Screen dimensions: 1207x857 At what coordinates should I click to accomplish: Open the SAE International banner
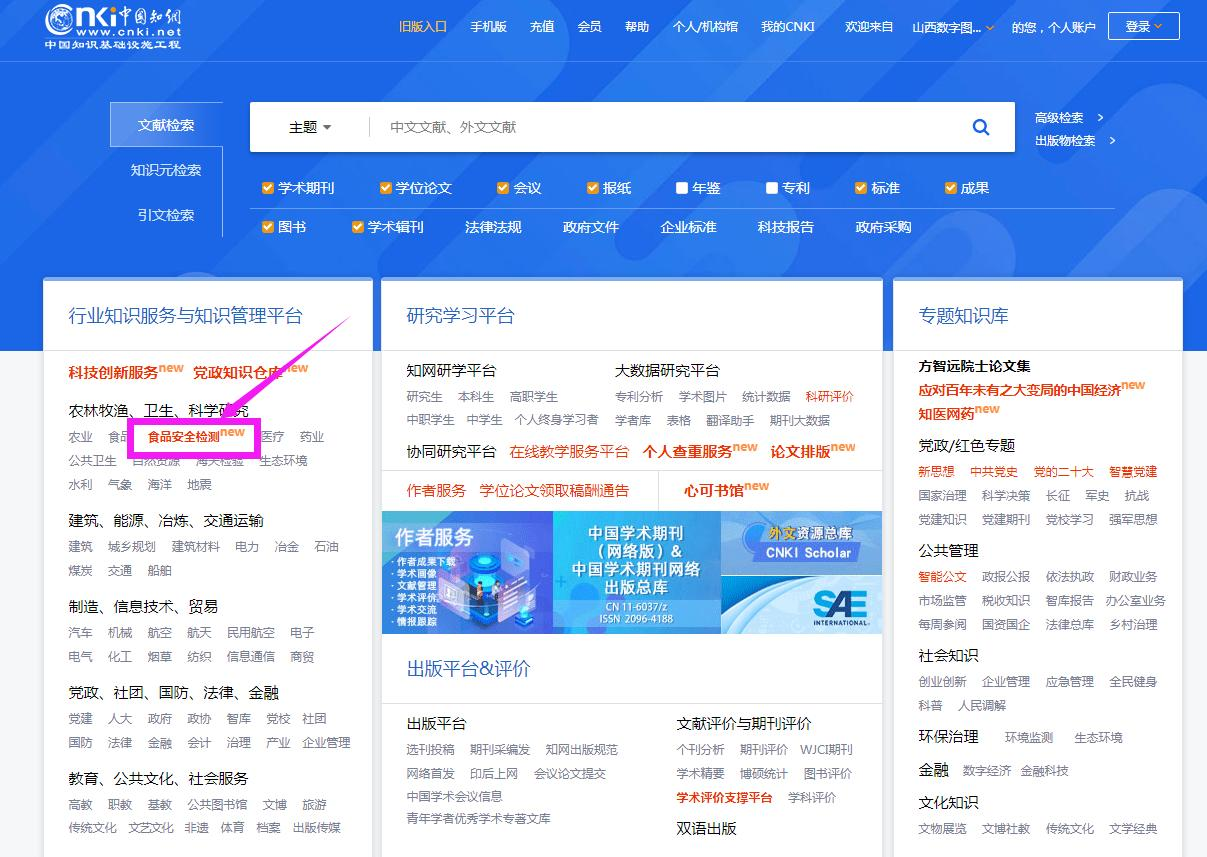(x=801, y=604)
